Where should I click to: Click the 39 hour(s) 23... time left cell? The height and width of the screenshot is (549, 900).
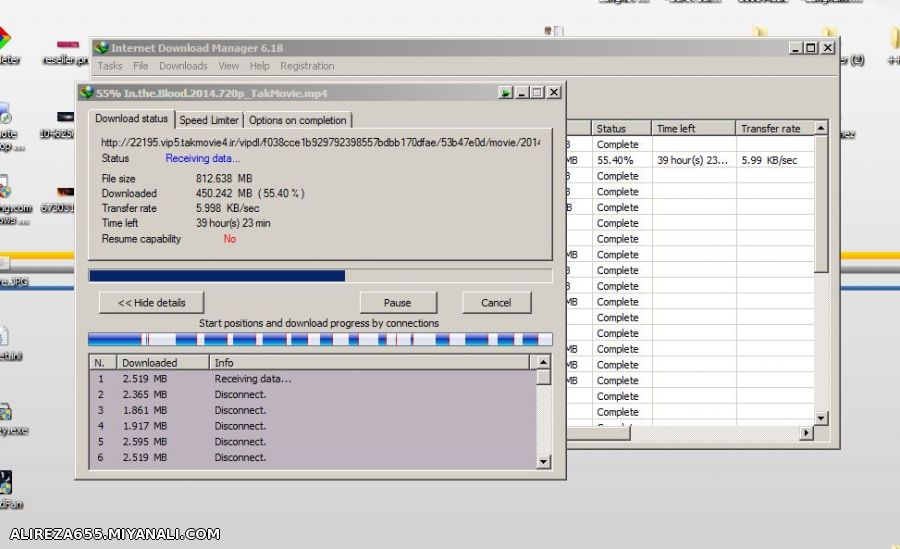point(693,160)
